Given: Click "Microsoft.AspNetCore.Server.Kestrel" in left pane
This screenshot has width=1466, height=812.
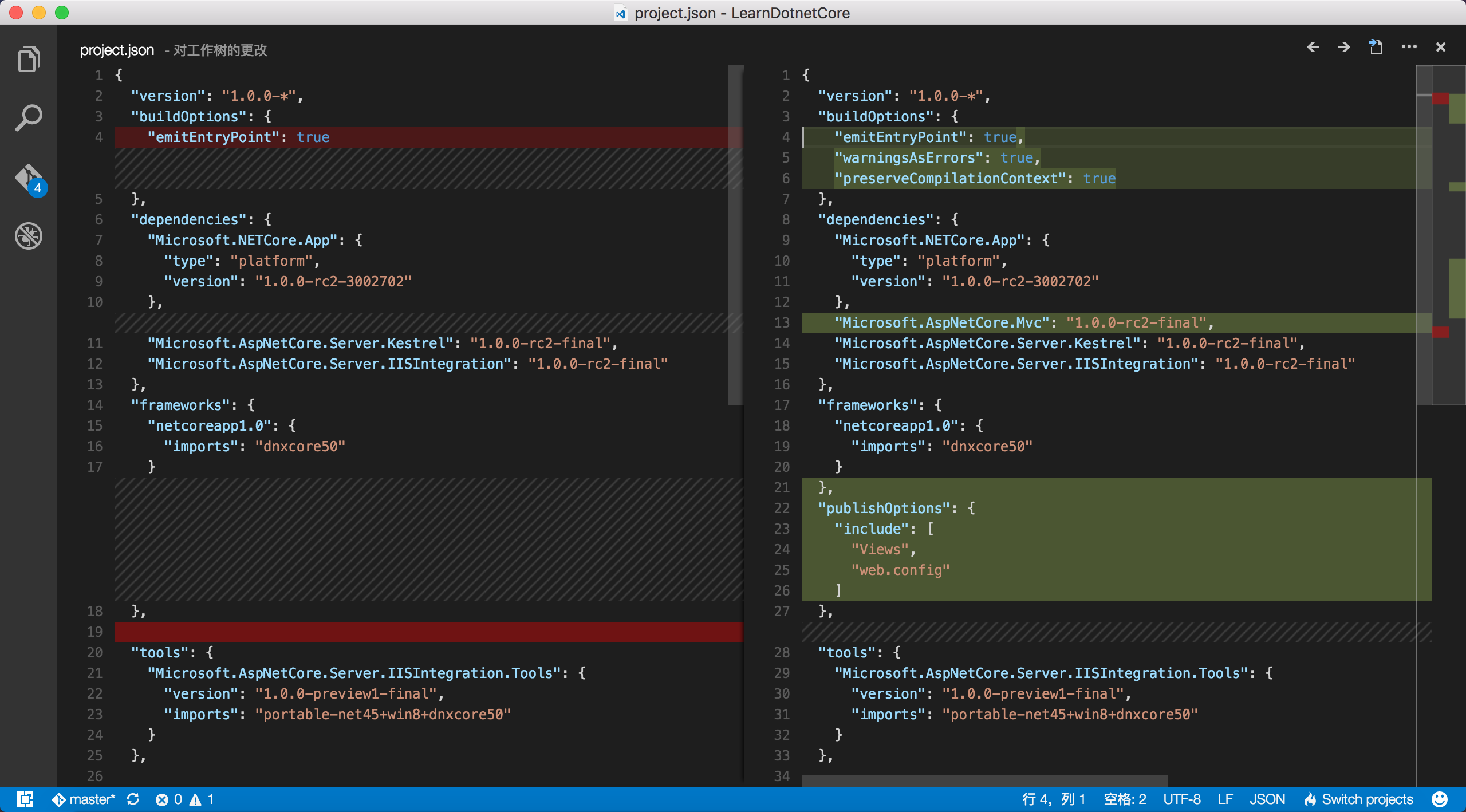Looking at the screenshot, I should click(301, 344).
